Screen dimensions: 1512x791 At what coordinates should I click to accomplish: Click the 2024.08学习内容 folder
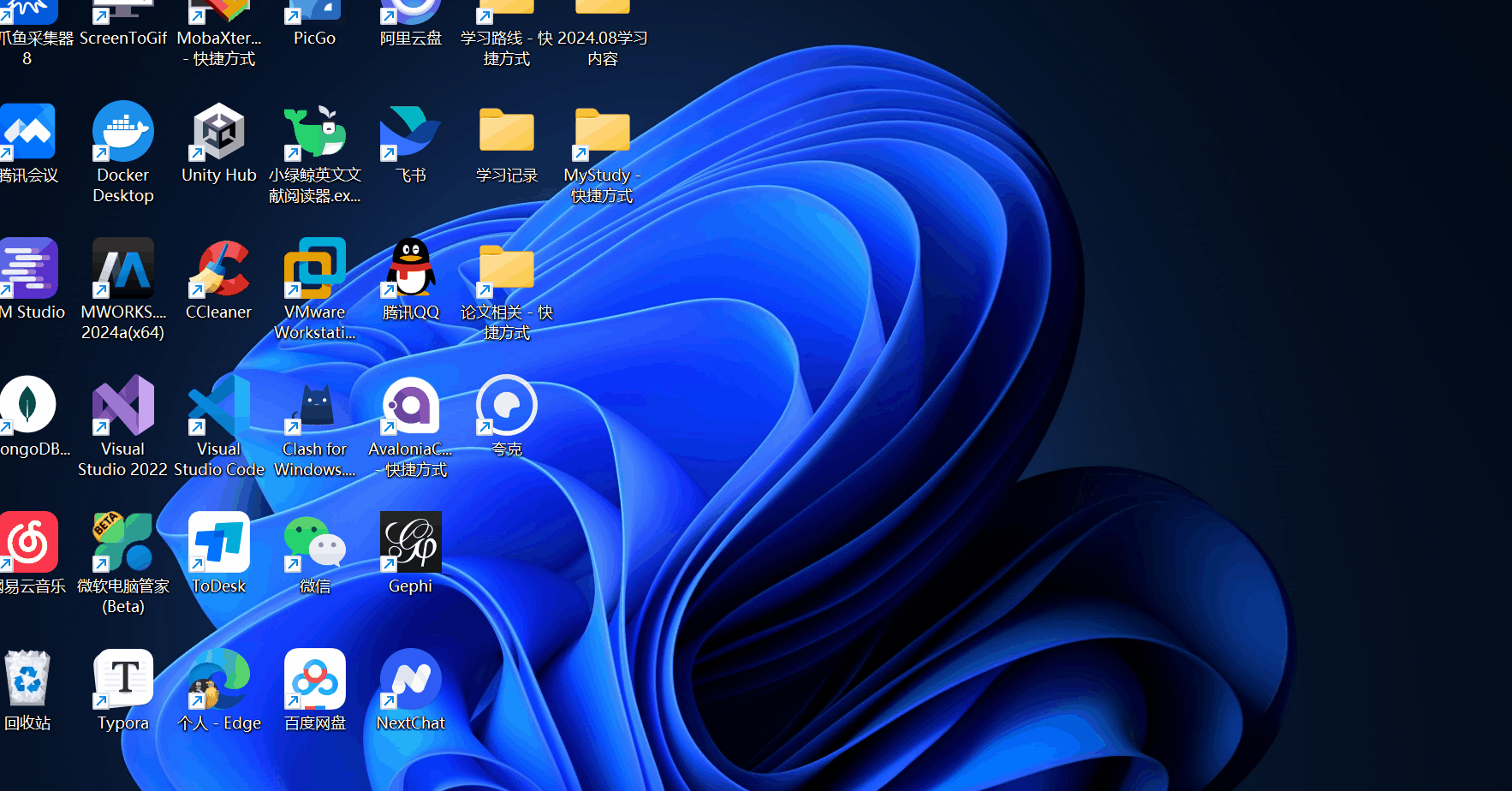coord(603,9)
